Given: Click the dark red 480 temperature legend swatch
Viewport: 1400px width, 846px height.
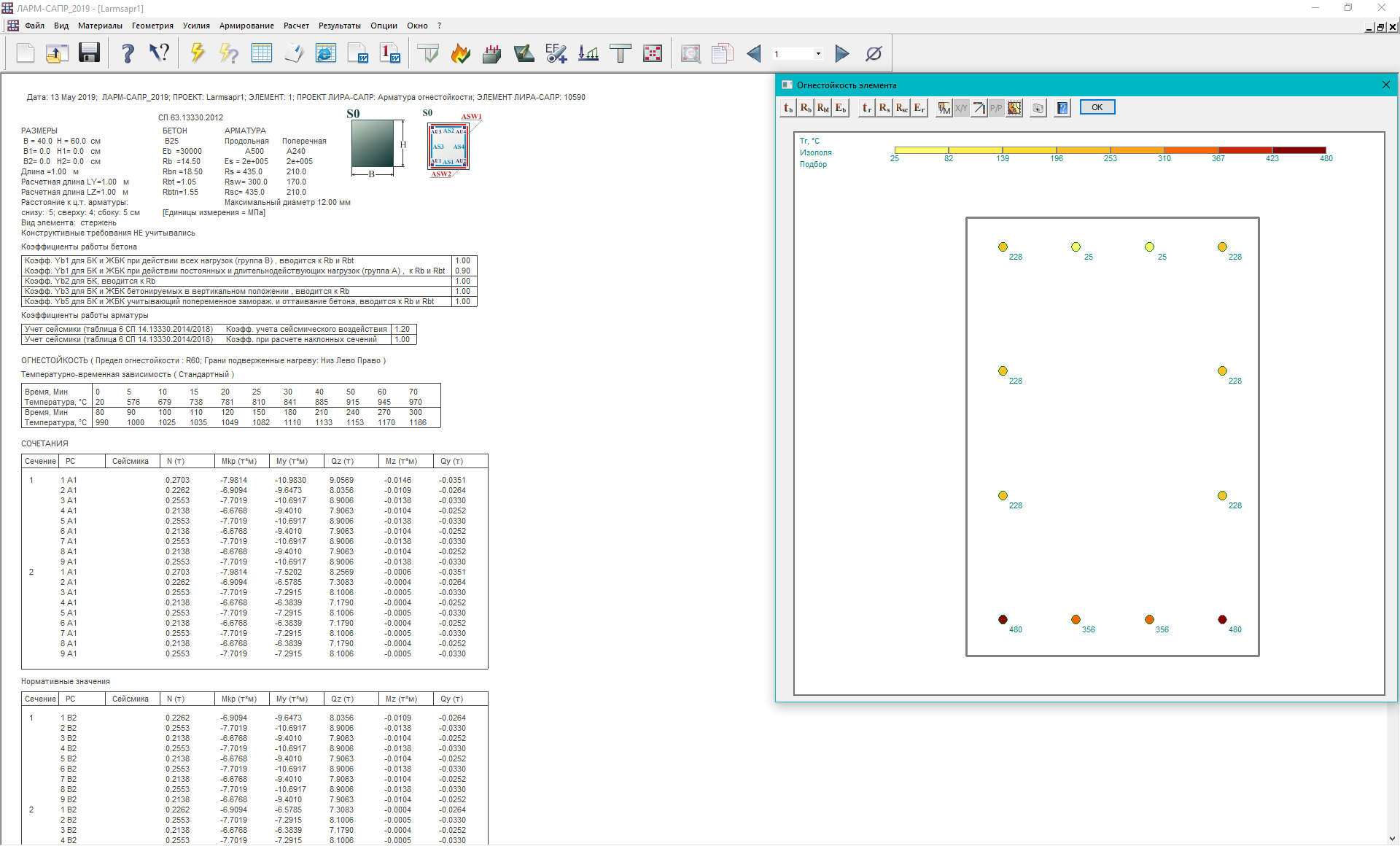Looking at the screenshot, I should tap(1299, 150).
